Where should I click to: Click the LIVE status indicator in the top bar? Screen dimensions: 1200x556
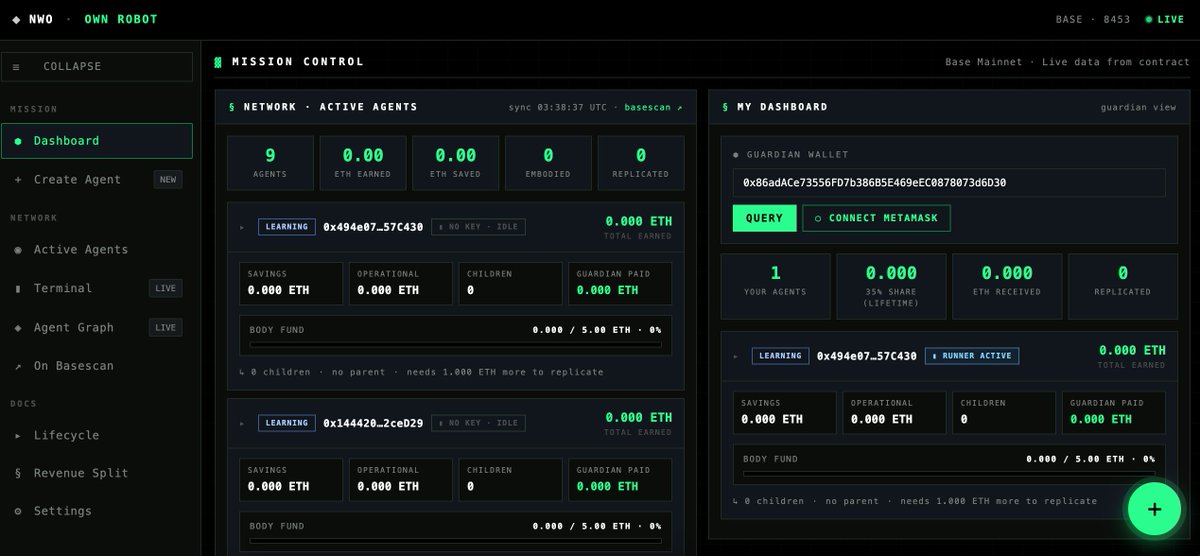(x=1164, y=19)
